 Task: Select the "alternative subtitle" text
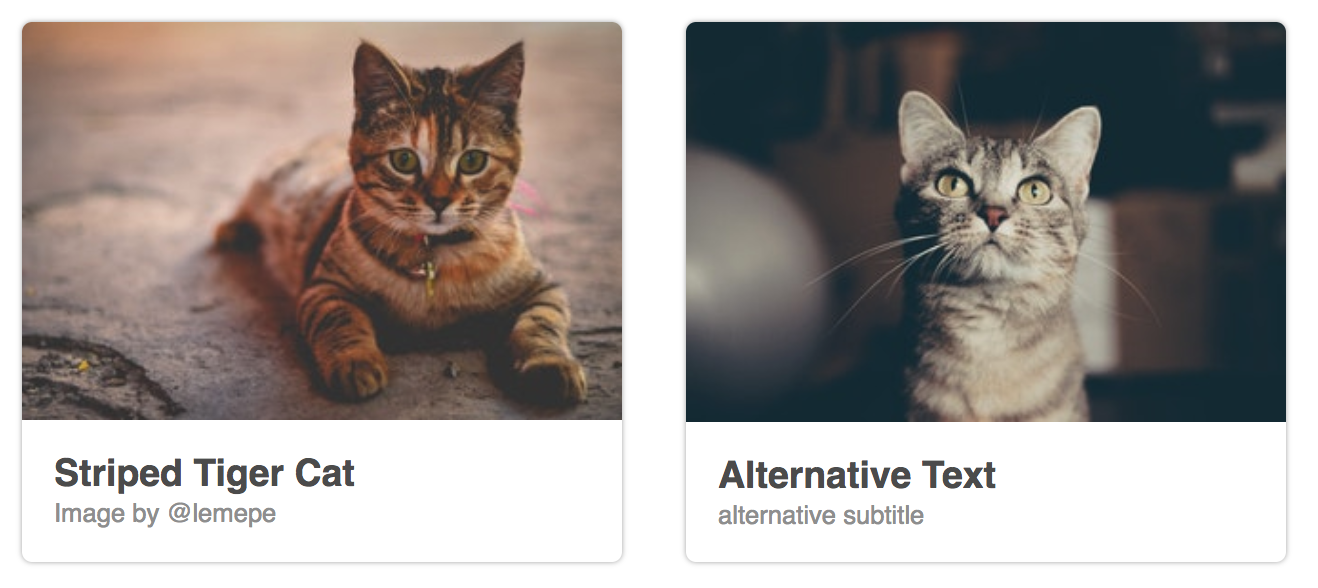point(821,516)
